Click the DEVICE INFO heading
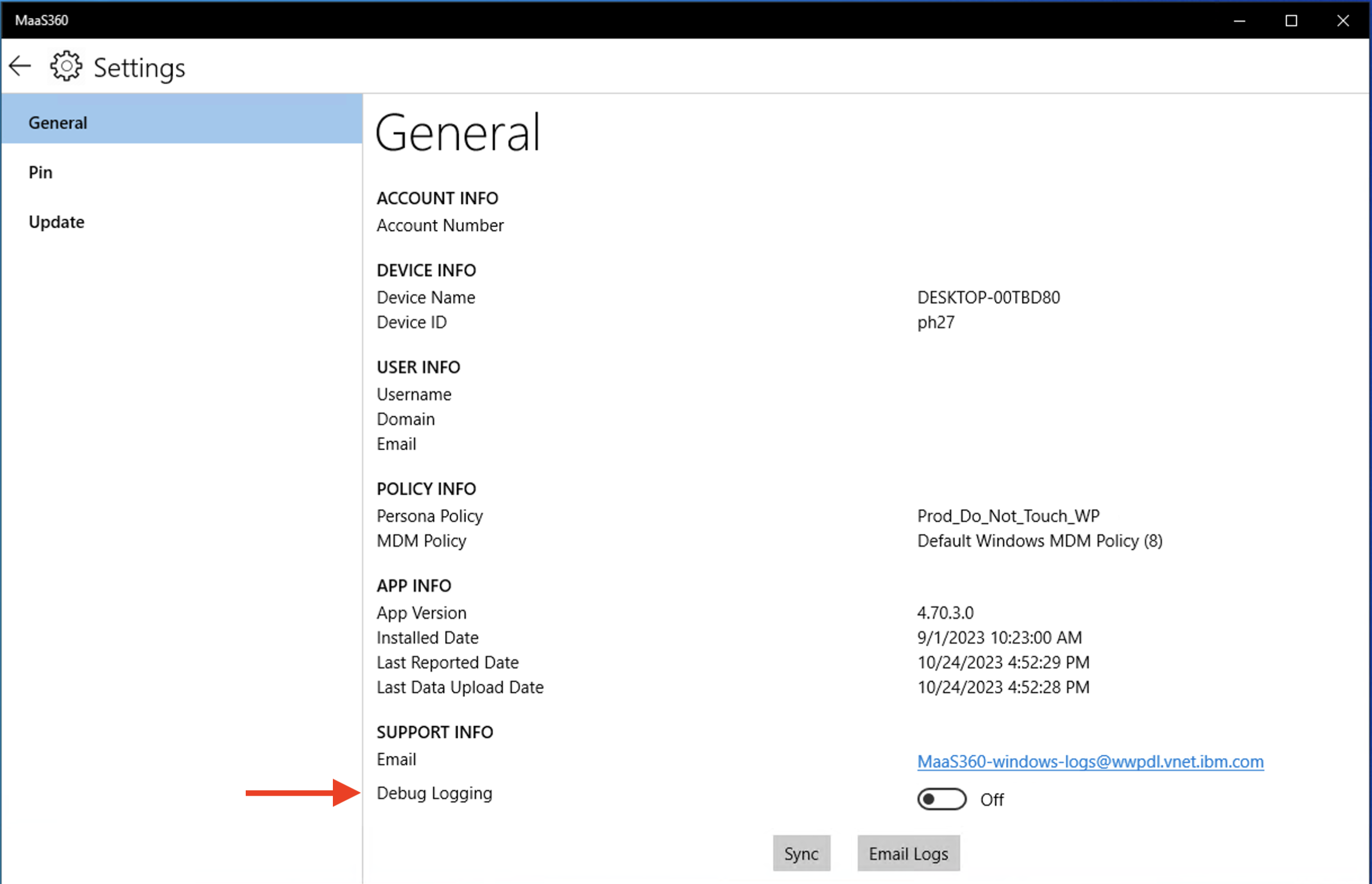Viewport: 1372px width, 884px height. coord(426,270)
